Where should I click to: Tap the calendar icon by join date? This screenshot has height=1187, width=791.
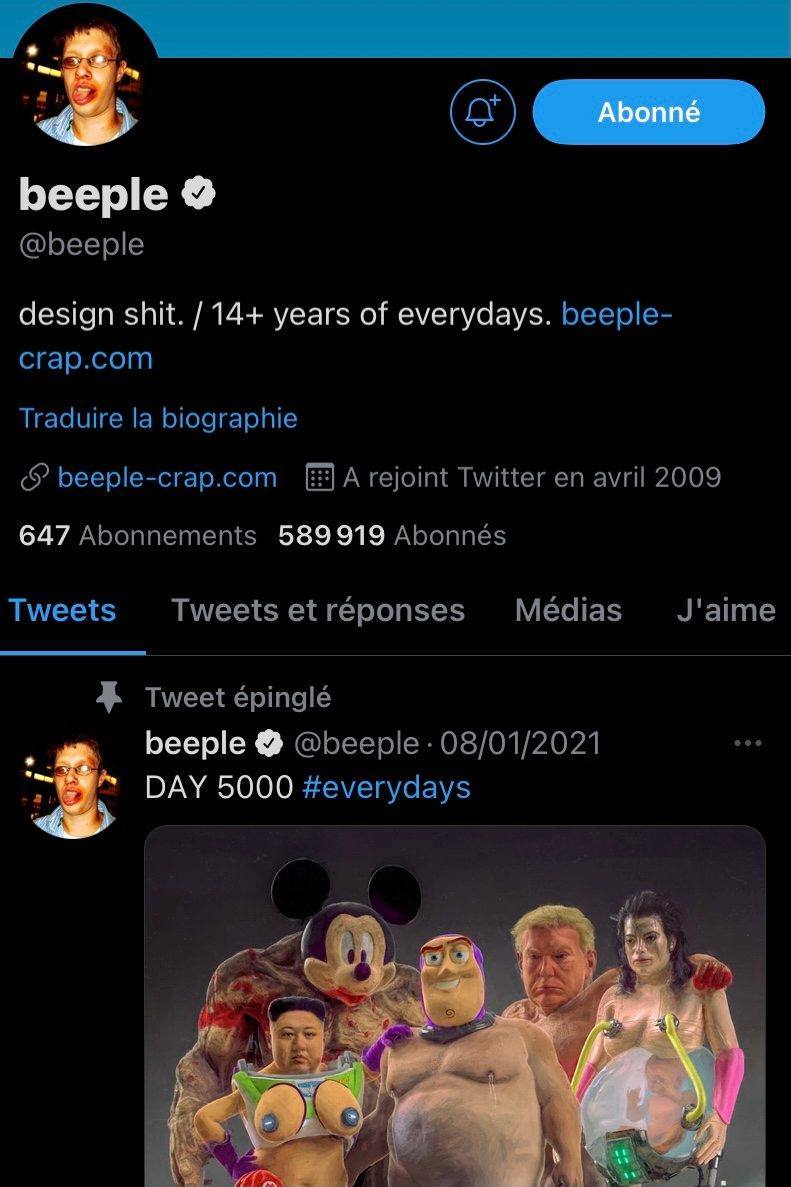coord(319,477)
